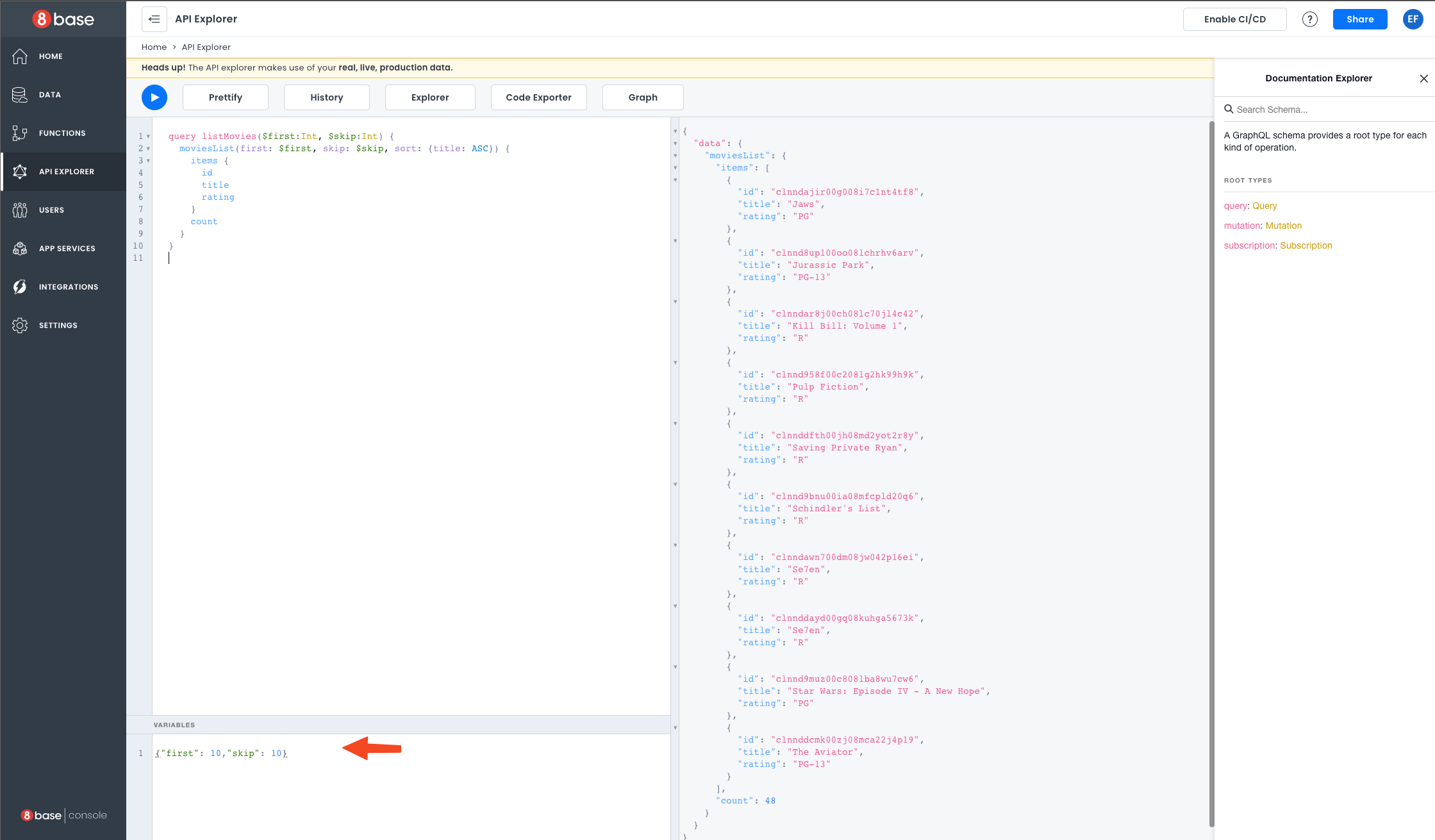Run the GraphQL query with play button
1435x840 pixels.
point(154,97)
